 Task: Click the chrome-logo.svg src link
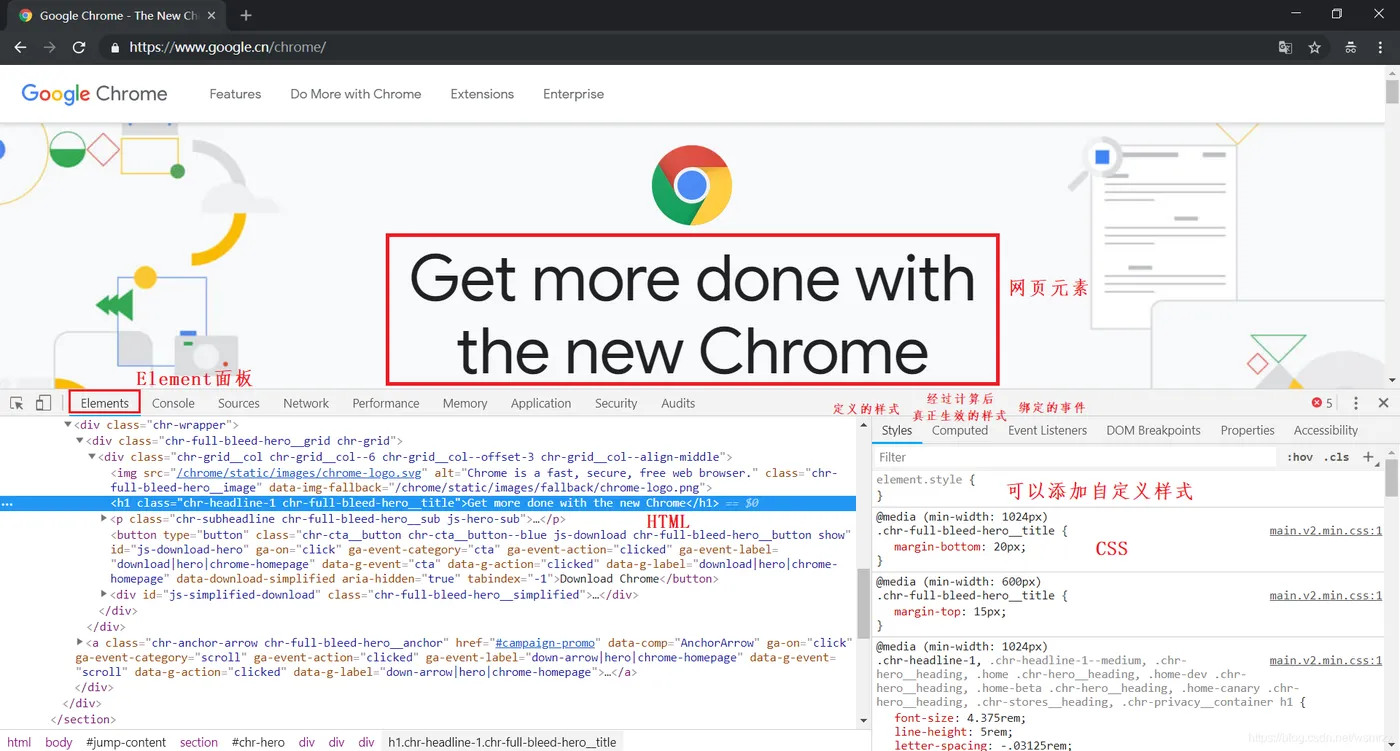pyautogui.click(x=299, y=473)
